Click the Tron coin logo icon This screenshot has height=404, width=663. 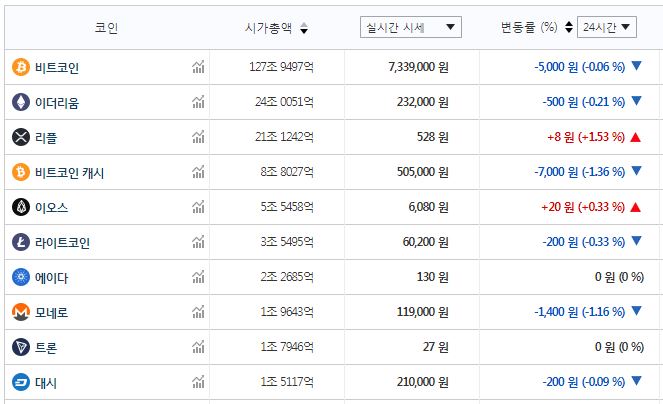(x=20, y=347)
